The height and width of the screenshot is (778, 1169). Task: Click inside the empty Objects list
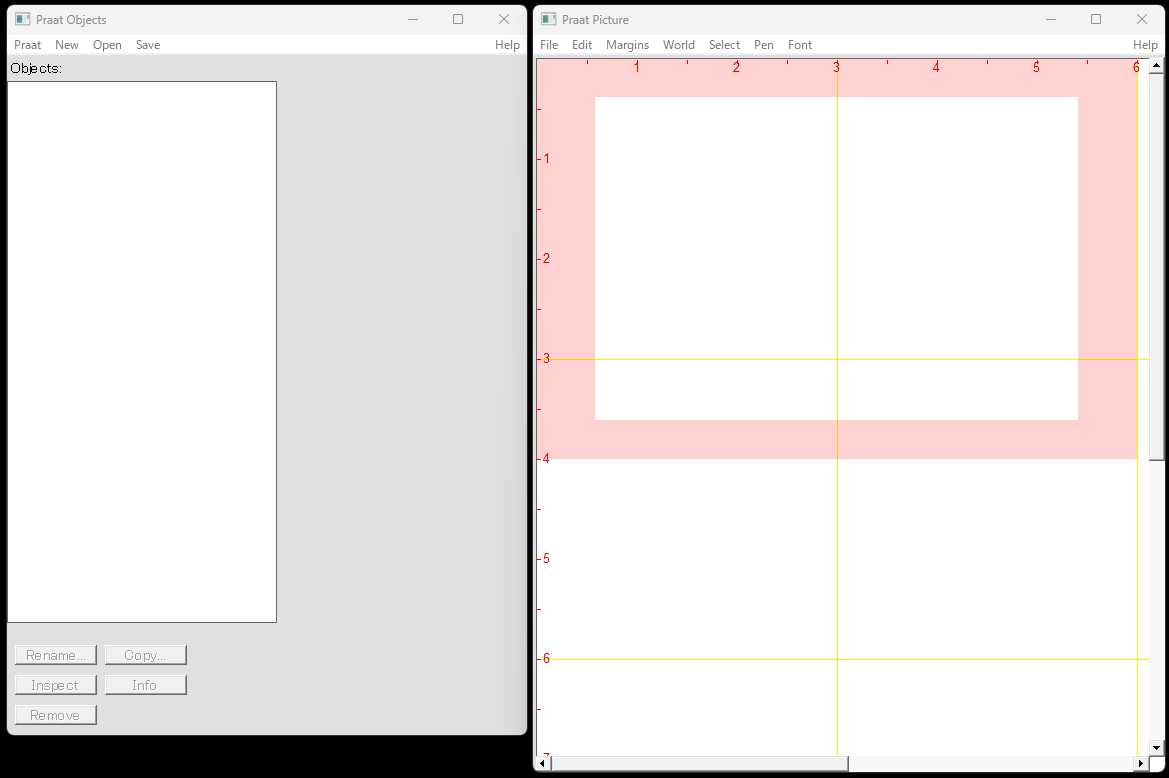[142, 350]
